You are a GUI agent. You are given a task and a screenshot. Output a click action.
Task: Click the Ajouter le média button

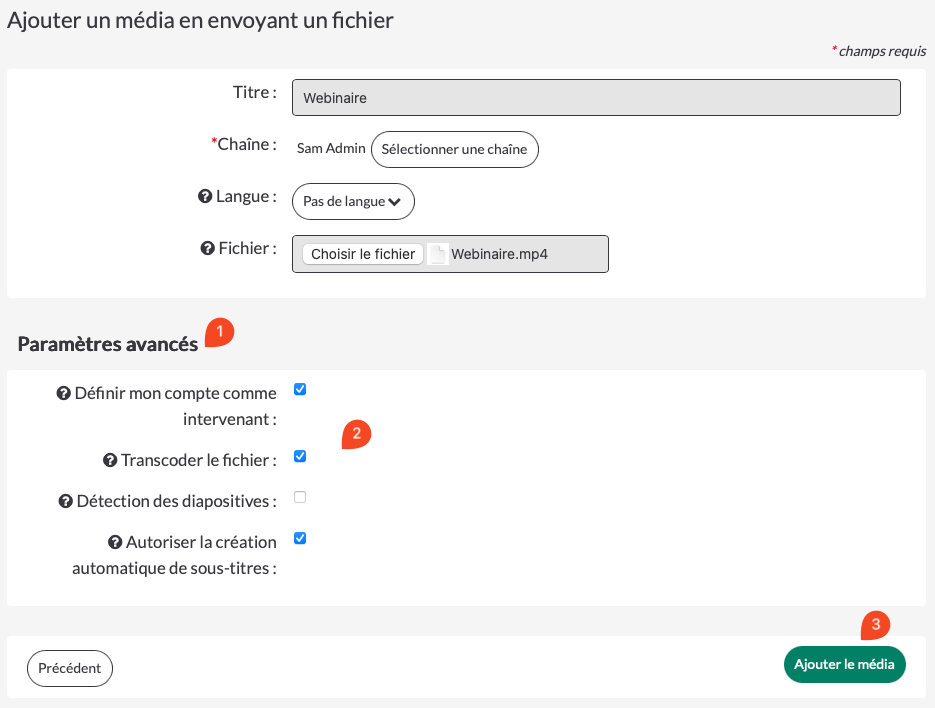844,664
